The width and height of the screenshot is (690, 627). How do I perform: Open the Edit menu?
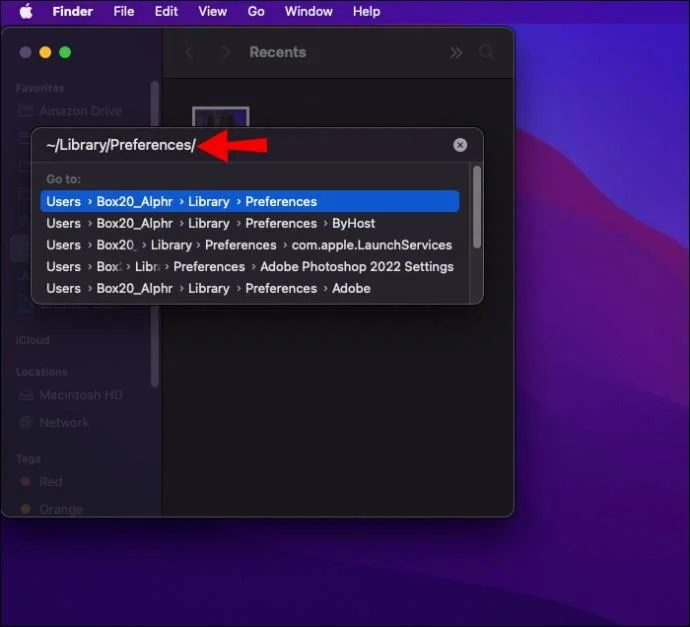166,11
